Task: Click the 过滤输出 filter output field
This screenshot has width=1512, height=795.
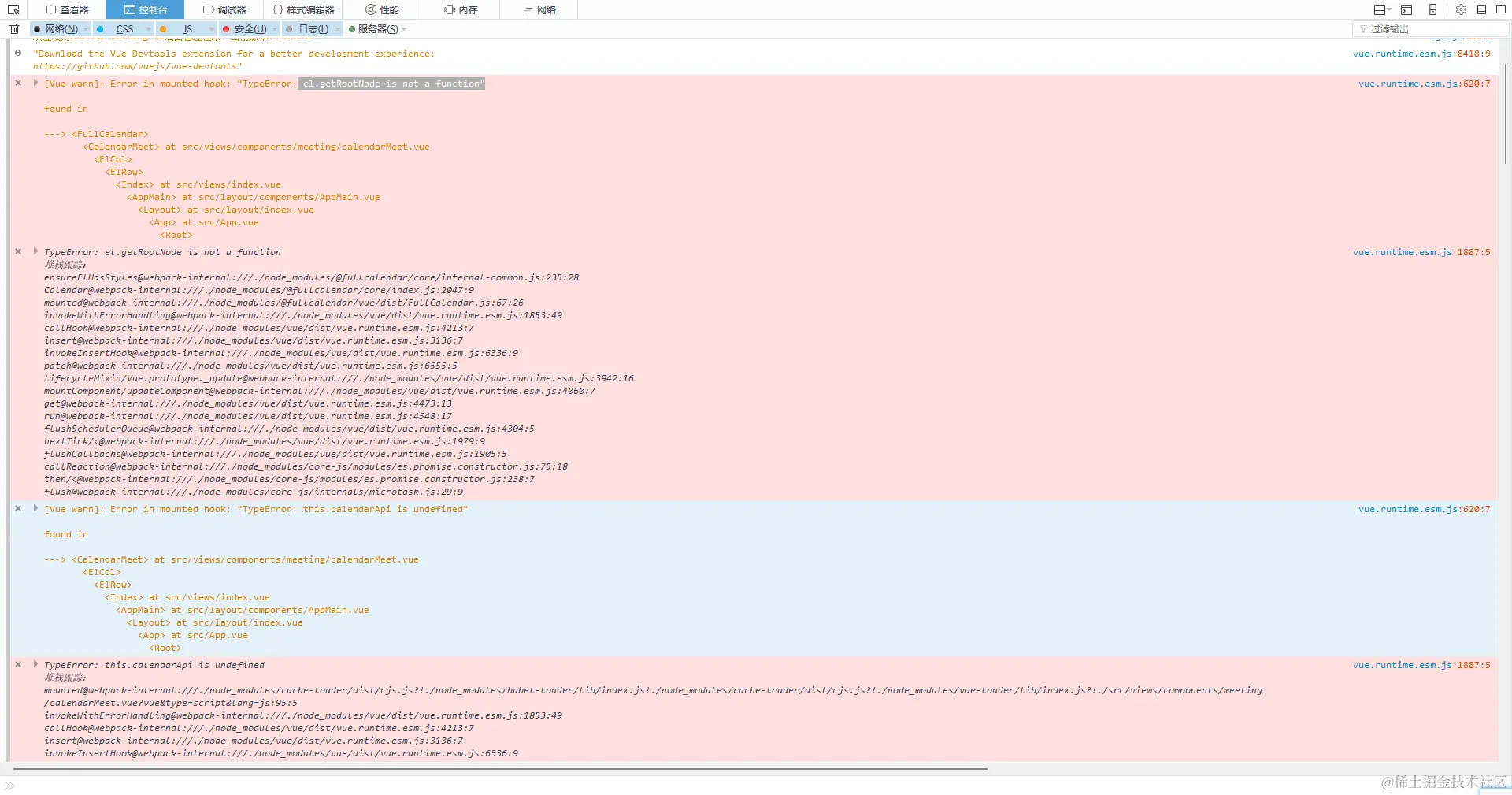Action: [x=1429, y=29]
